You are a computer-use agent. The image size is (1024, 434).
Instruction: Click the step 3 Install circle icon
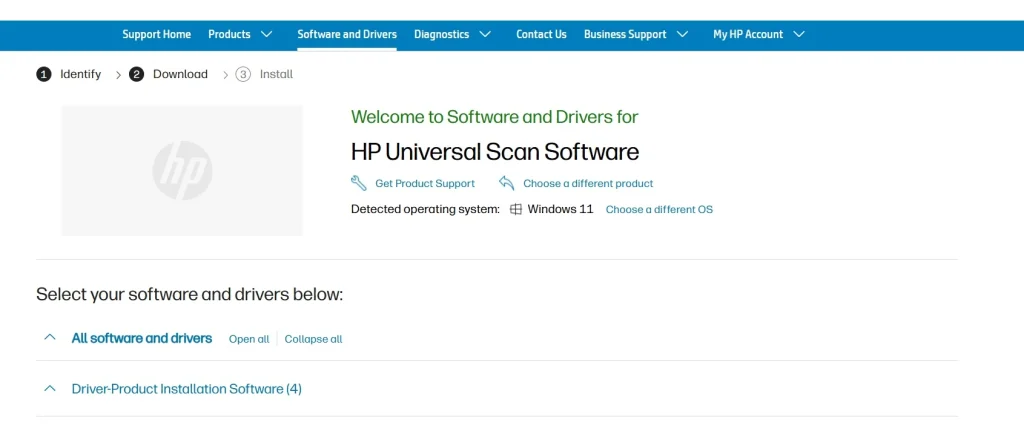point(243,74)
